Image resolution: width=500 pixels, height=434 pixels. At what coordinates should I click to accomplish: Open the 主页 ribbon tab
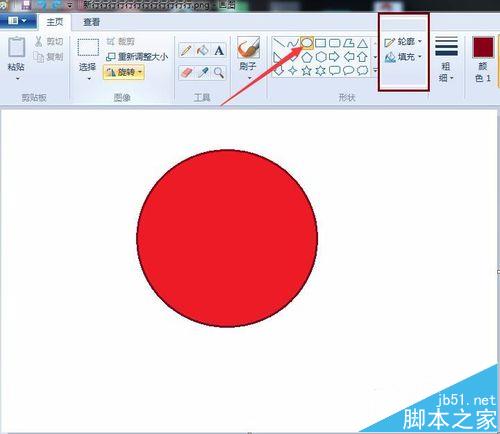55,22
